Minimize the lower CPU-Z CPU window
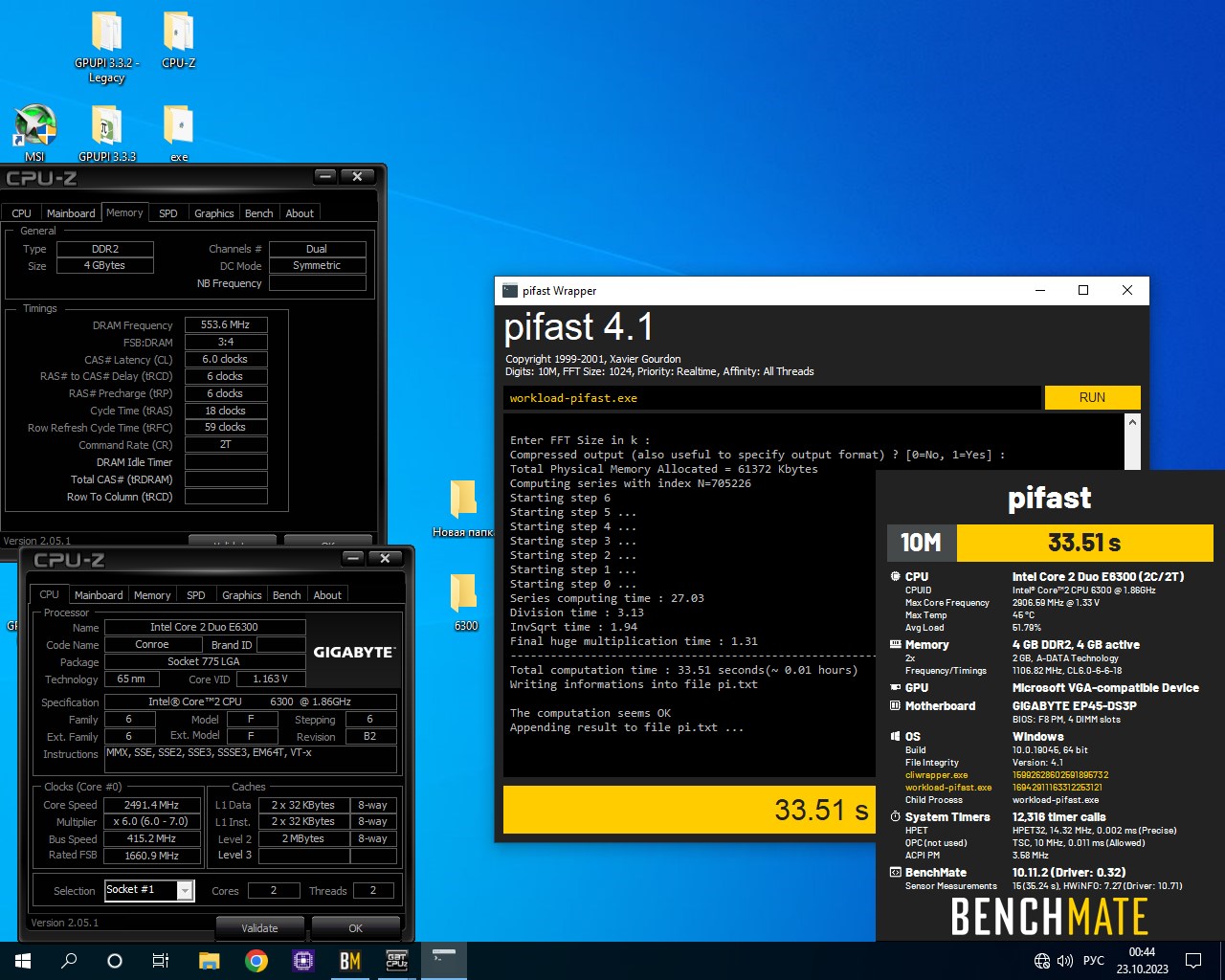Image resolution: width=1225 pixels, height=980 pixels. point(353,559)
